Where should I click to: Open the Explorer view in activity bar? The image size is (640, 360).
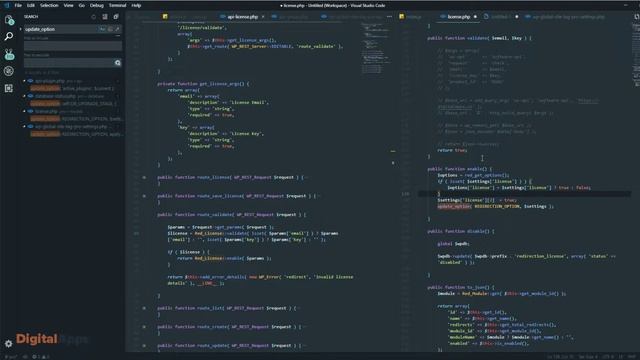[x=9, y=20]
